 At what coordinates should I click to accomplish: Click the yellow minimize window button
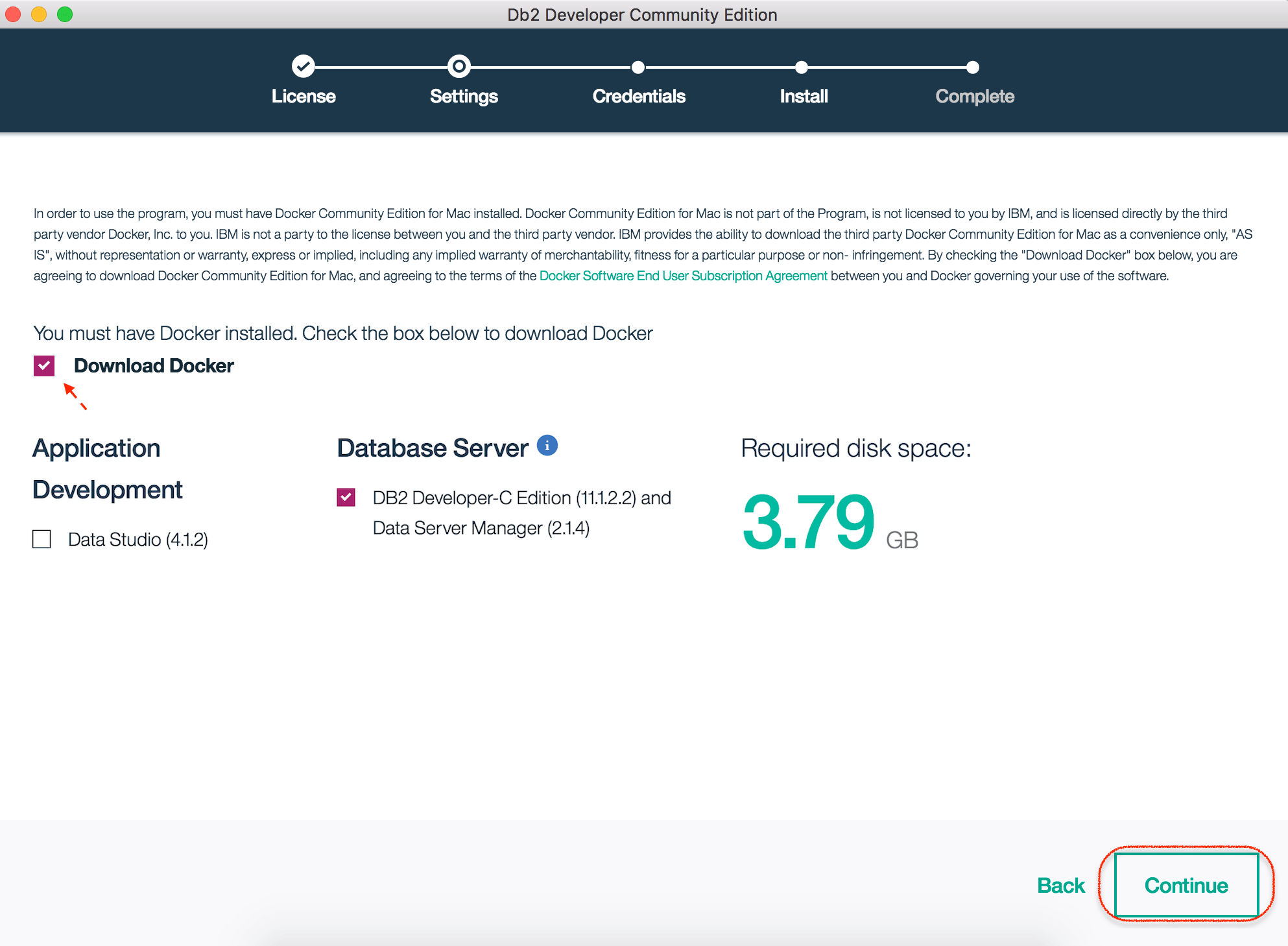[x=39, y=14]
